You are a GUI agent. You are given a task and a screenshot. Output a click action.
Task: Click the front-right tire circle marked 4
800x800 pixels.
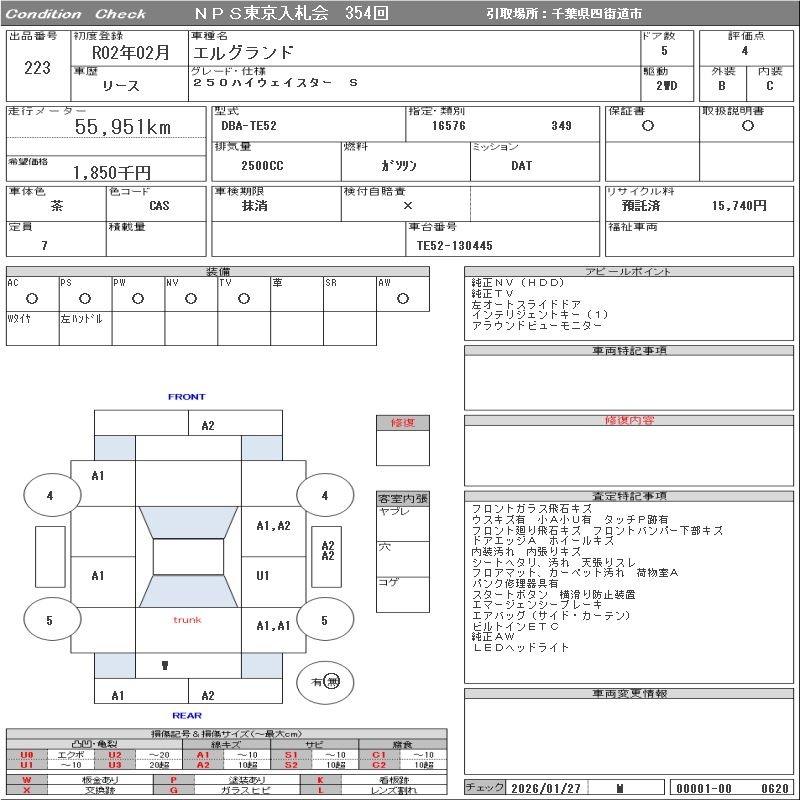tap(325, 494)
